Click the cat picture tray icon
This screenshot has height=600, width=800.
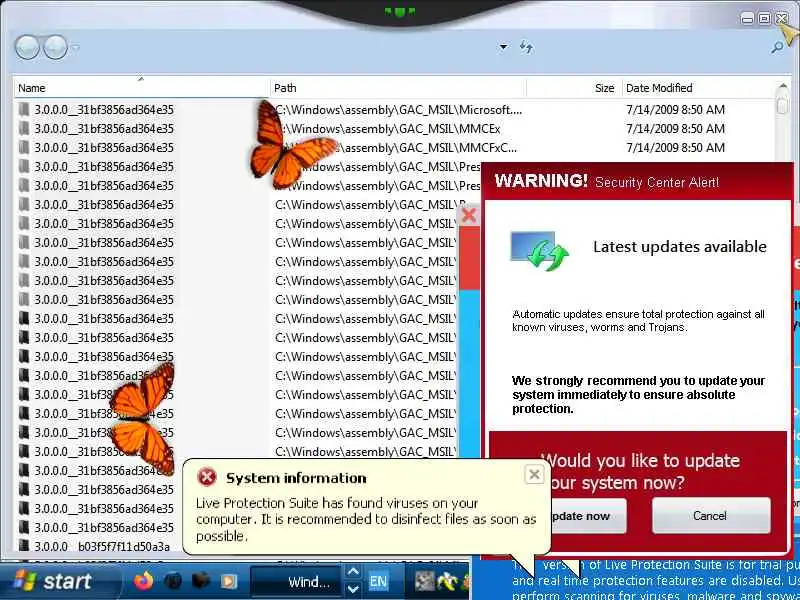[424, 581]
